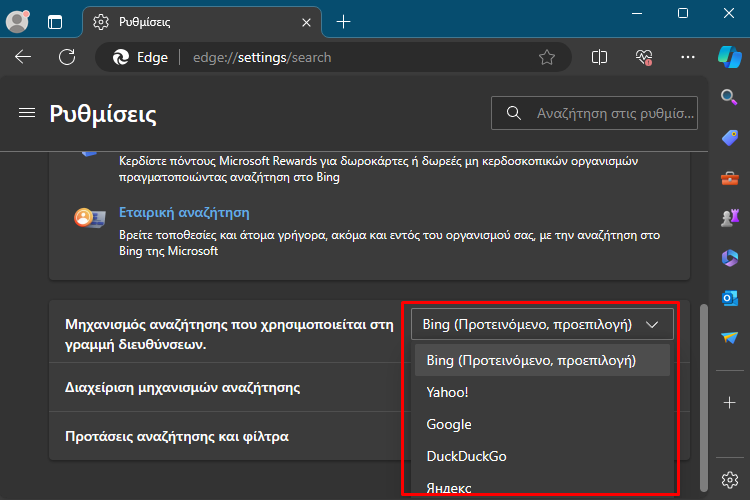Click the Εταιρική αναζήτηση person icon
Viewport: 750px width, 500px height.
89,217
